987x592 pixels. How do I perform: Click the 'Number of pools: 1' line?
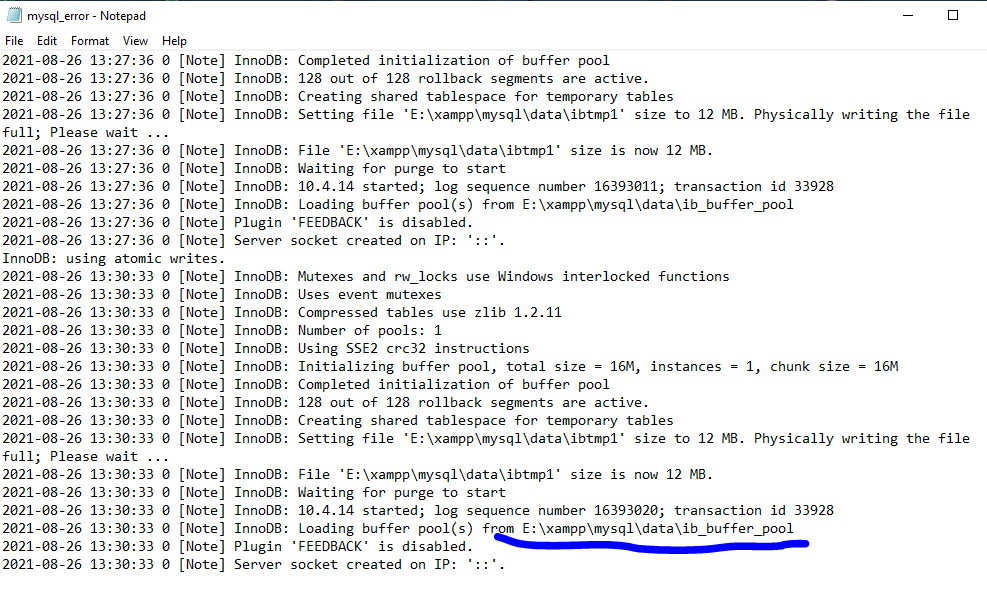[x=222, y=331]
